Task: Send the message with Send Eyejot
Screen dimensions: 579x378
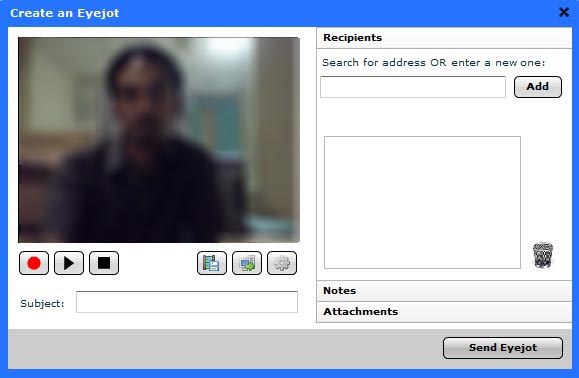Action: (503, 348)
